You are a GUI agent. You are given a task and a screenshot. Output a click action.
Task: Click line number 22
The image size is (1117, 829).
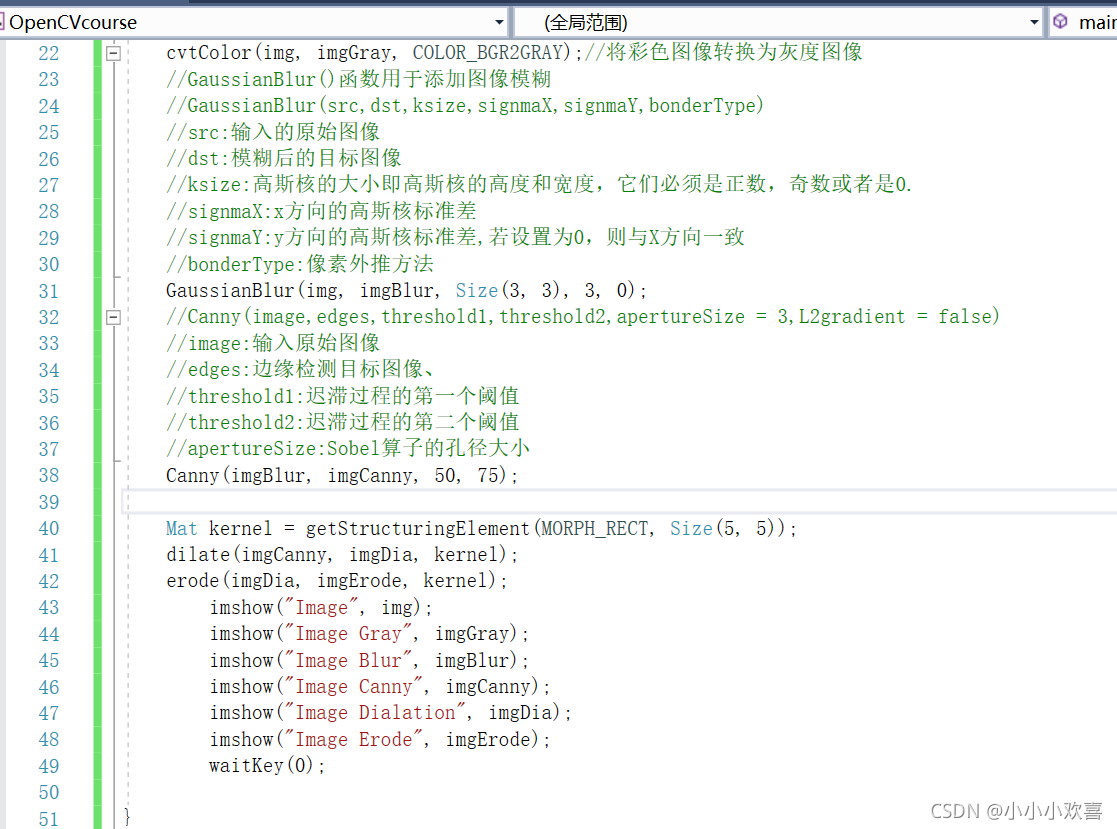point(48,52)
